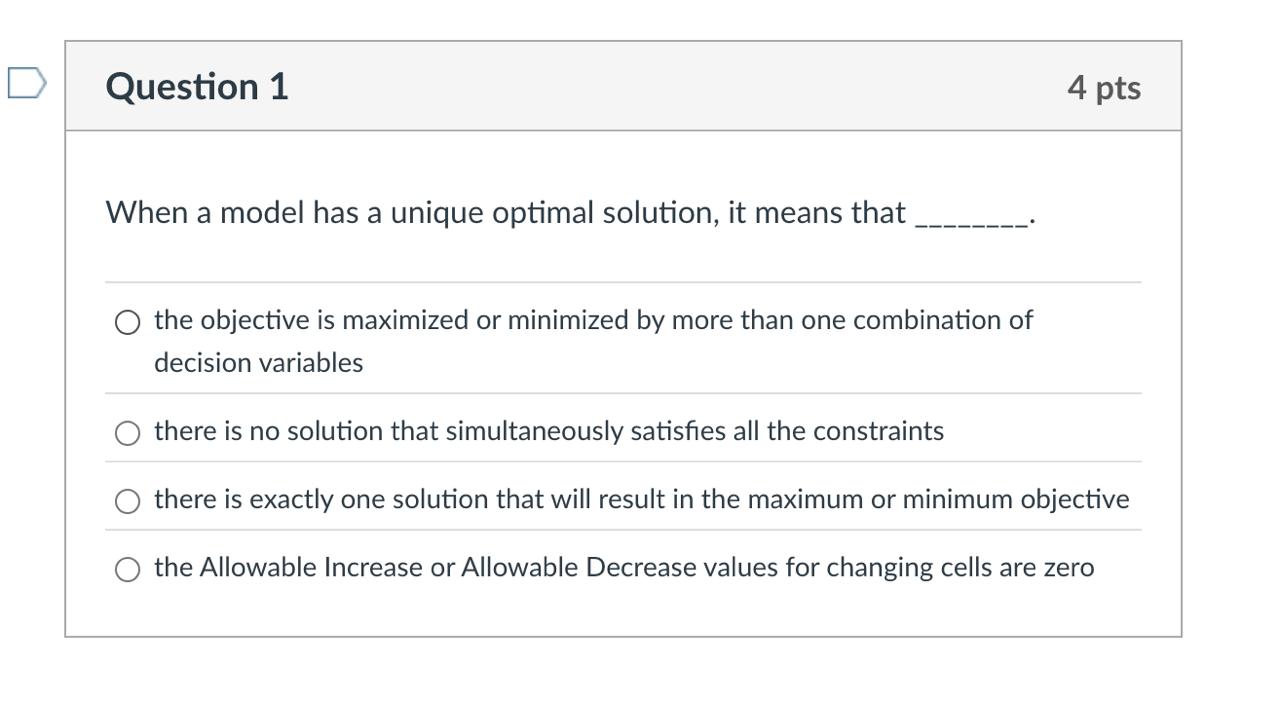This screenshot has width=1280, height=703.
Task: Click the last answer row to choose it
Action: (624, 569)
